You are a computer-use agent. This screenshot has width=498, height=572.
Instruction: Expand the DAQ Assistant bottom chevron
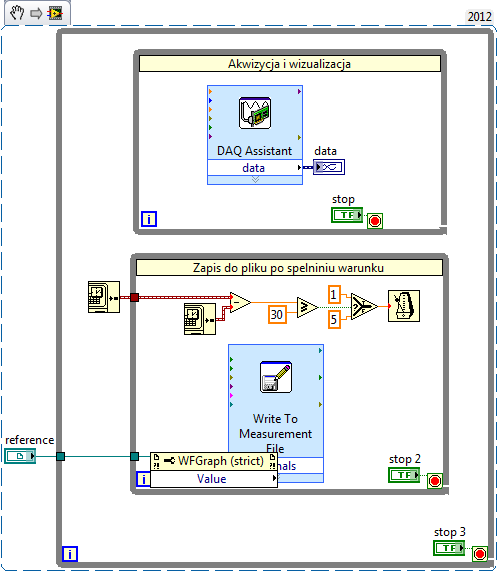click(x=255, y=179)
